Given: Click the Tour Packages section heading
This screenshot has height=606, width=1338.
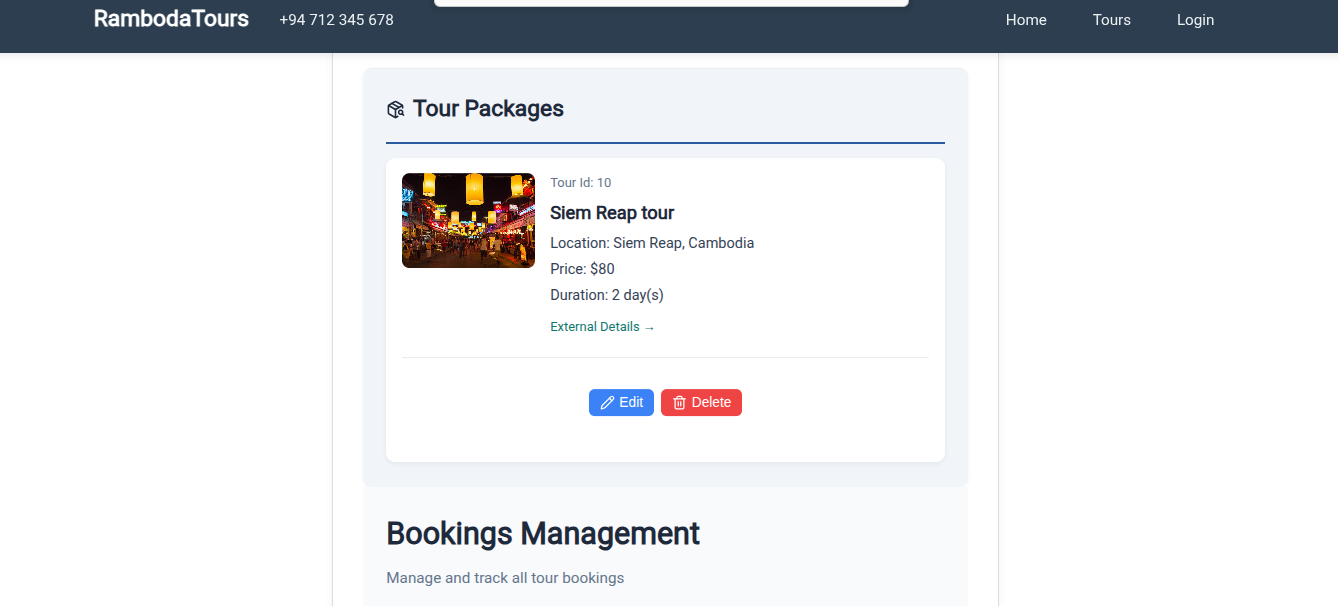Looking at the screenshot, I should pyautogui.click(x=488, y=109).
